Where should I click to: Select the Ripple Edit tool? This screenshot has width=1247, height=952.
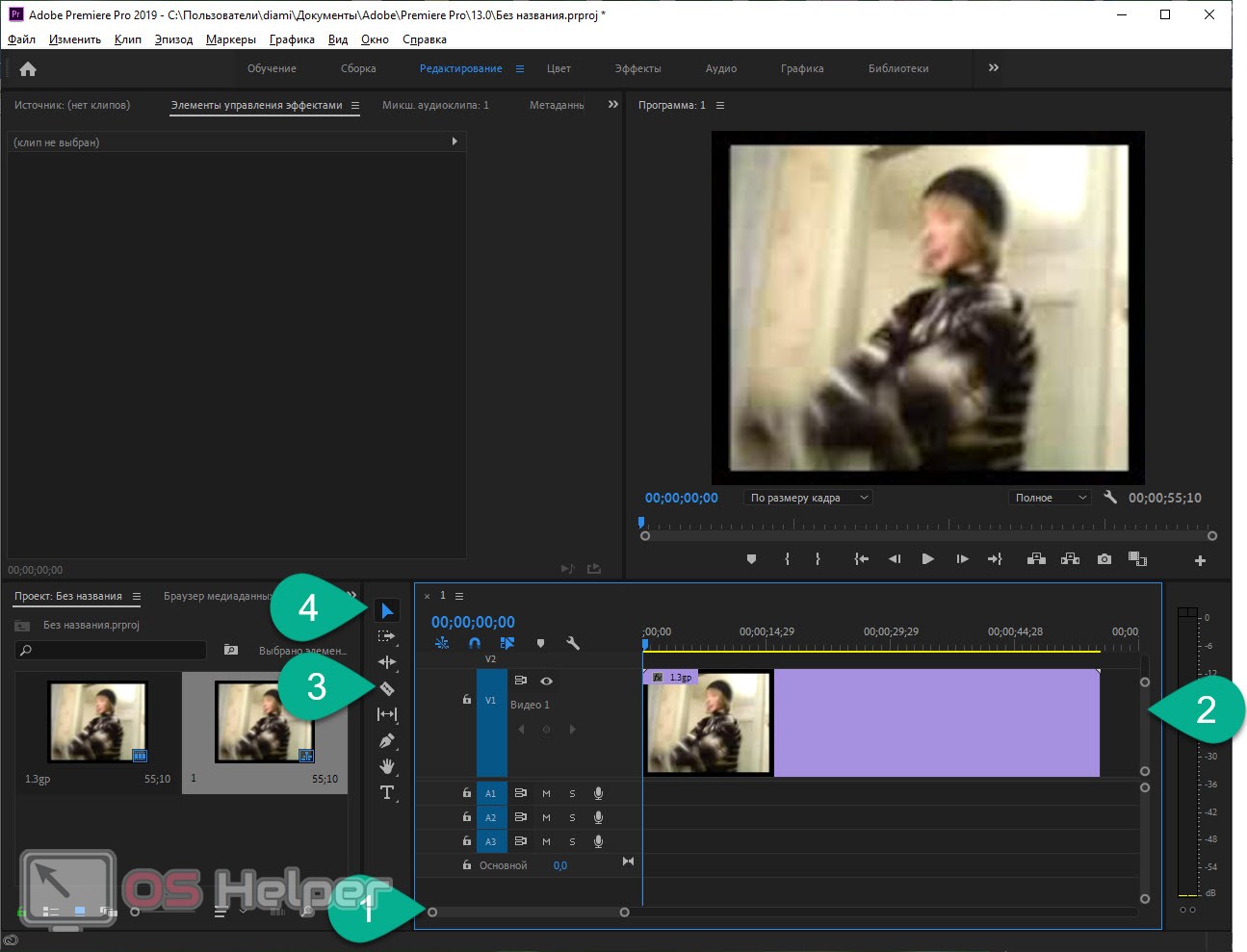[x=387, y=662]
